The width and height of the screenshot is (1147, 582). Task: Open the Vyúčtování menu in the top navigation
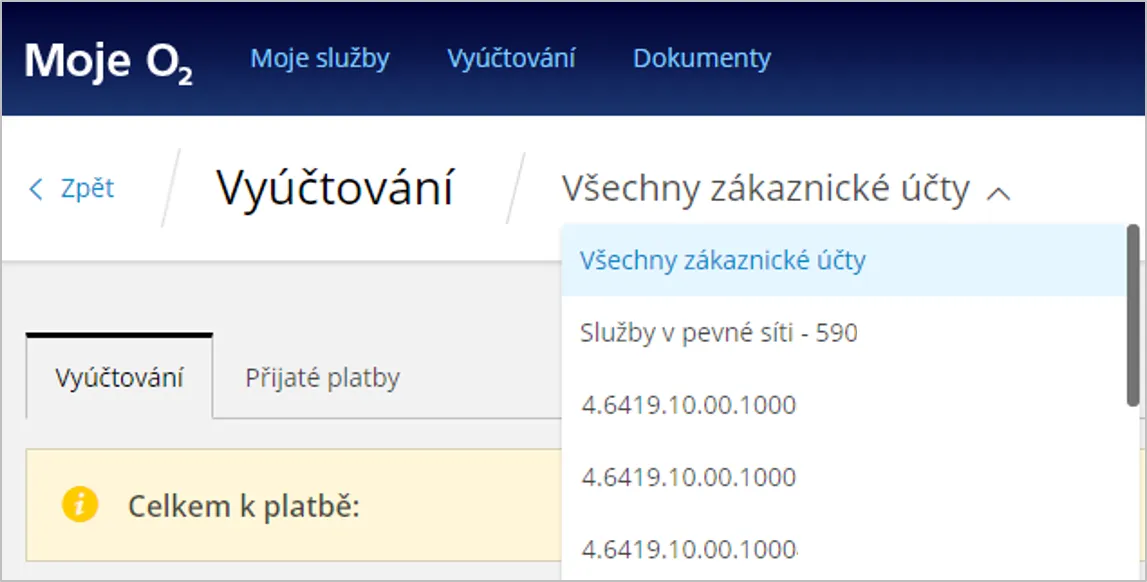click(512, 58)
